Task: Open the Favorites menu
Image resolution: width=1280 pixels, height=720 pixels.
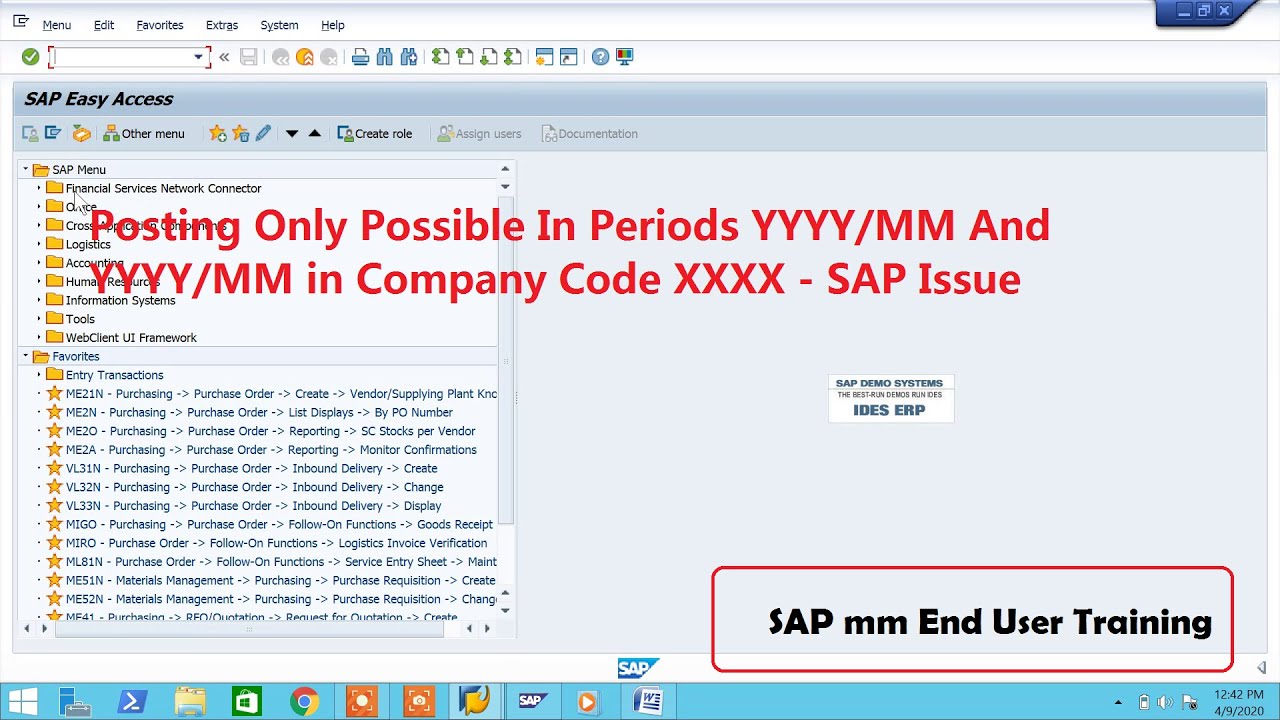Action: click(160, 25)
